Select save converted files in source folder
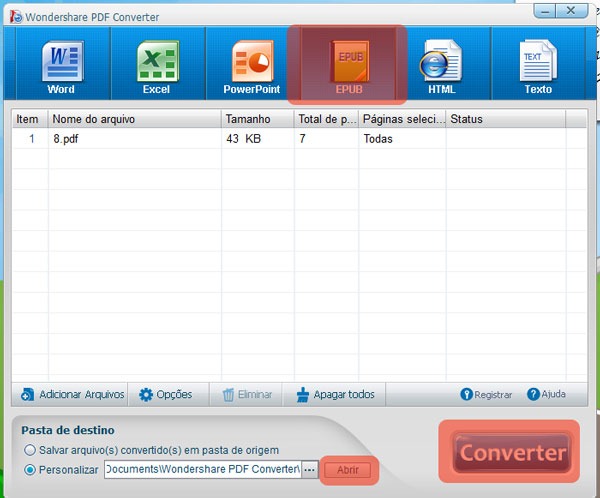Screen dimensions: 600x498 coord(30,450)
